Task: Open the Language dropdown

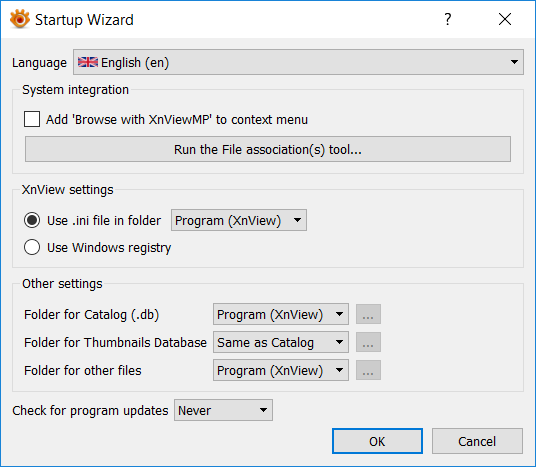Action: point(298,62)
